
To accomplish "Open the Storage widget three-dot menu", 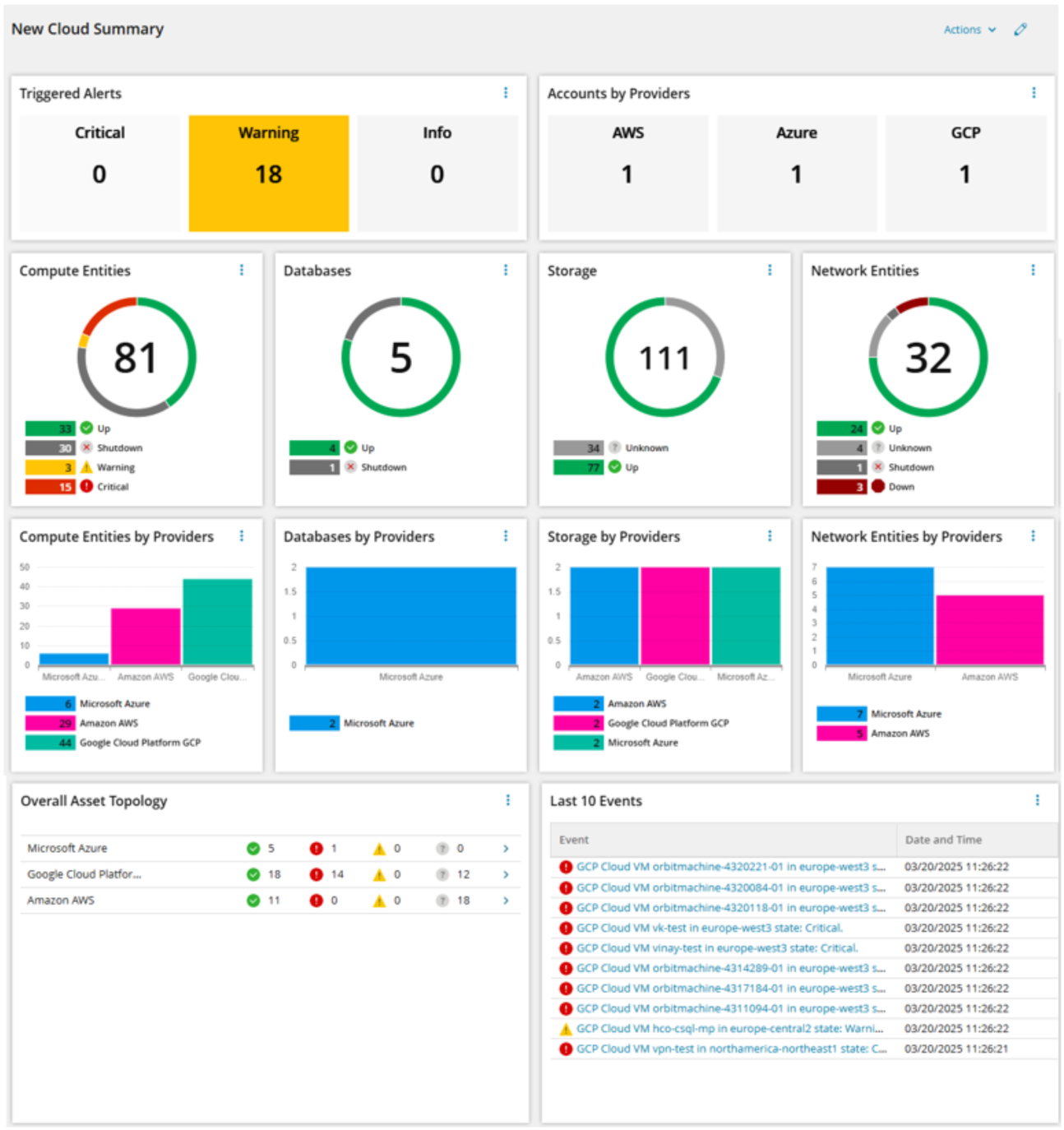I will 770,270.
